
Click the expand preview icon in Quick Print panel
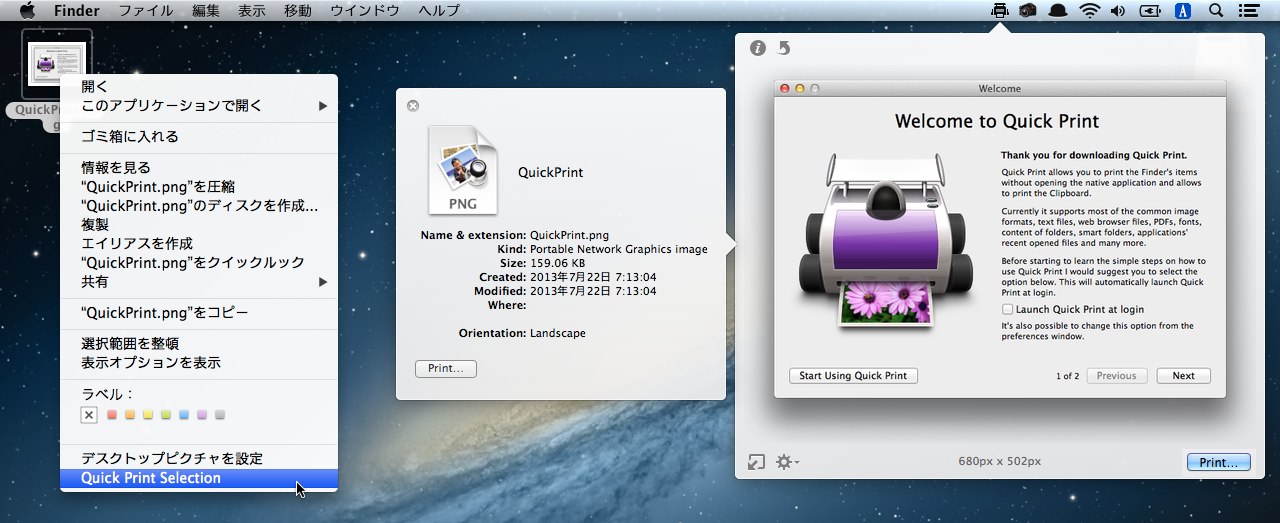pyautogui.click(x=757, y=462)
